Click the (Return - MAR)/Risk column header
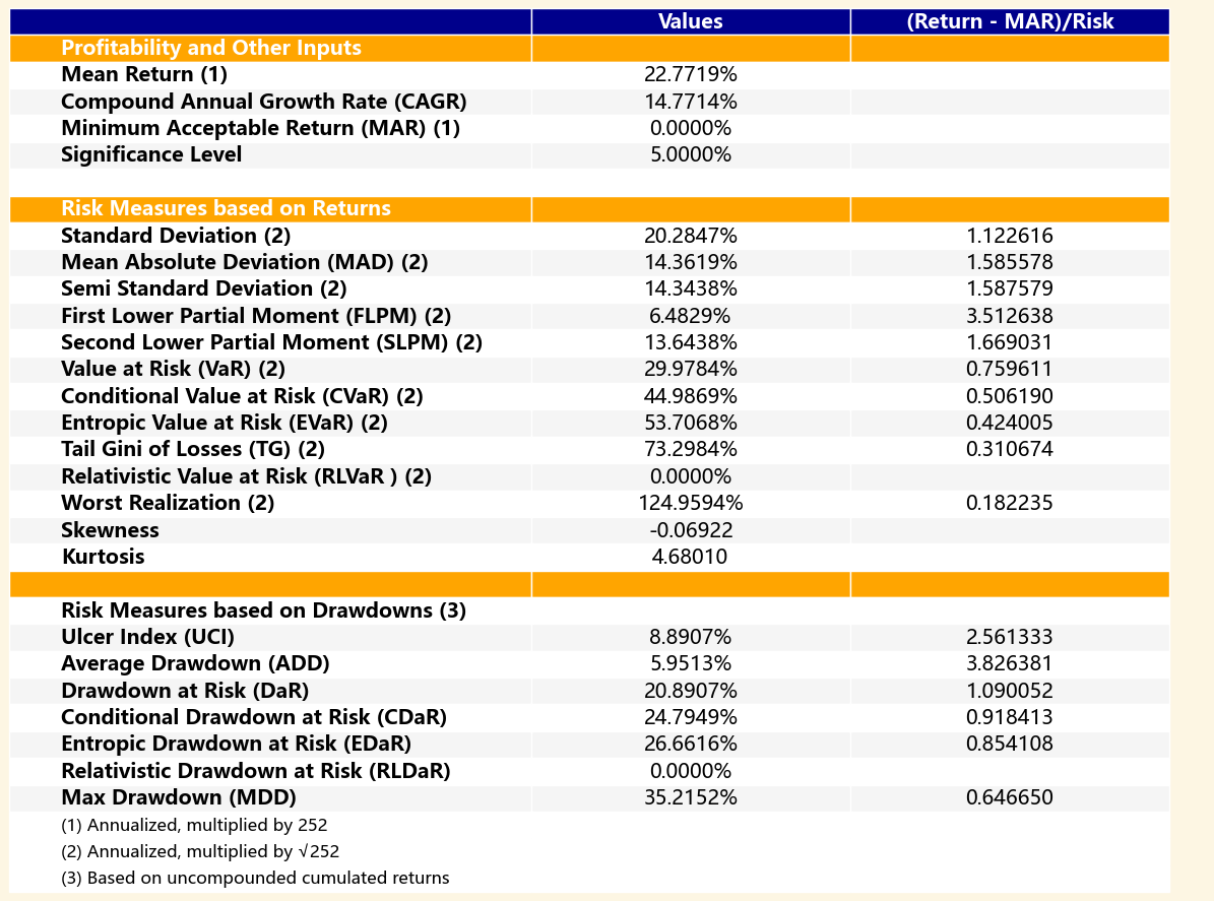 (x=1009, y=21)
